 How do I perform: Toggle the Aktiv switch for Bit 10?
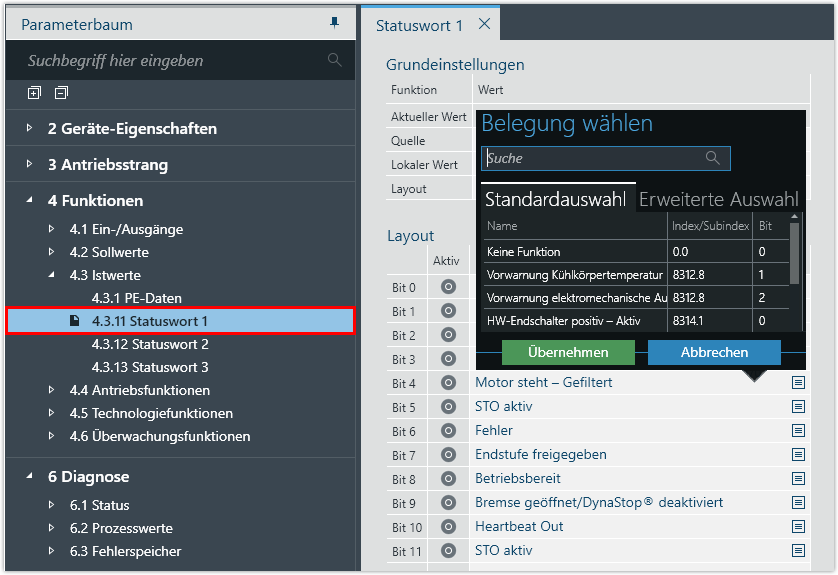click(448, 527)
